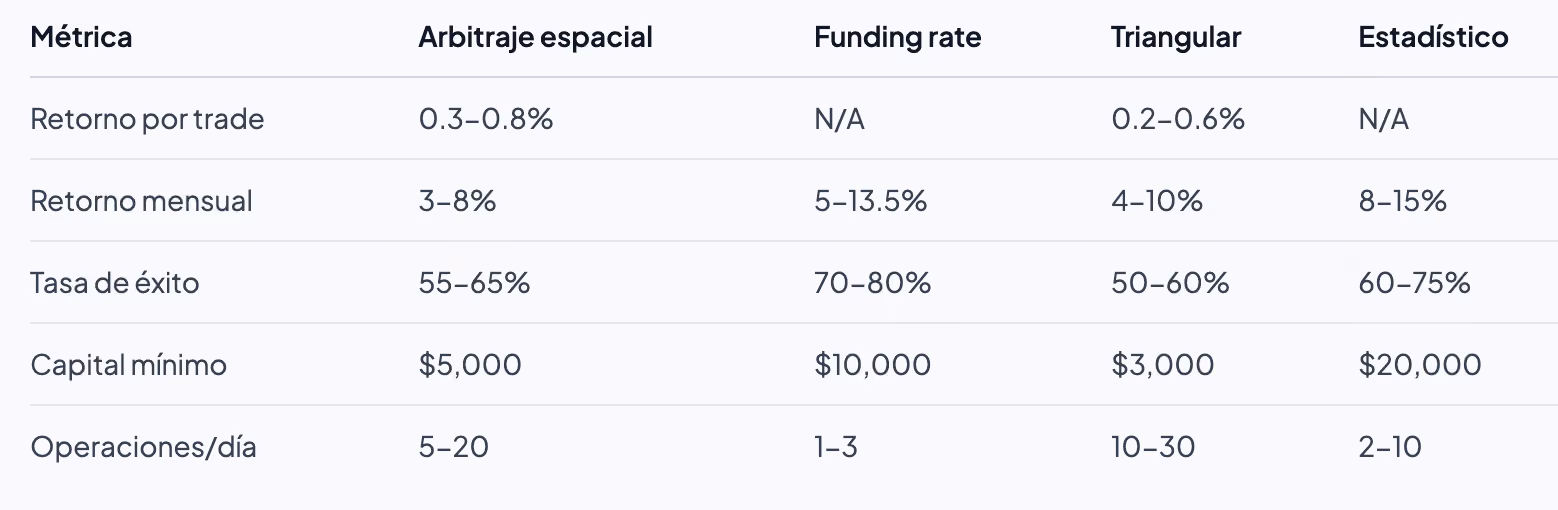Select the Triangular column header
Viewport: 1558px width, 510px height.
[x=1175, y=37]
